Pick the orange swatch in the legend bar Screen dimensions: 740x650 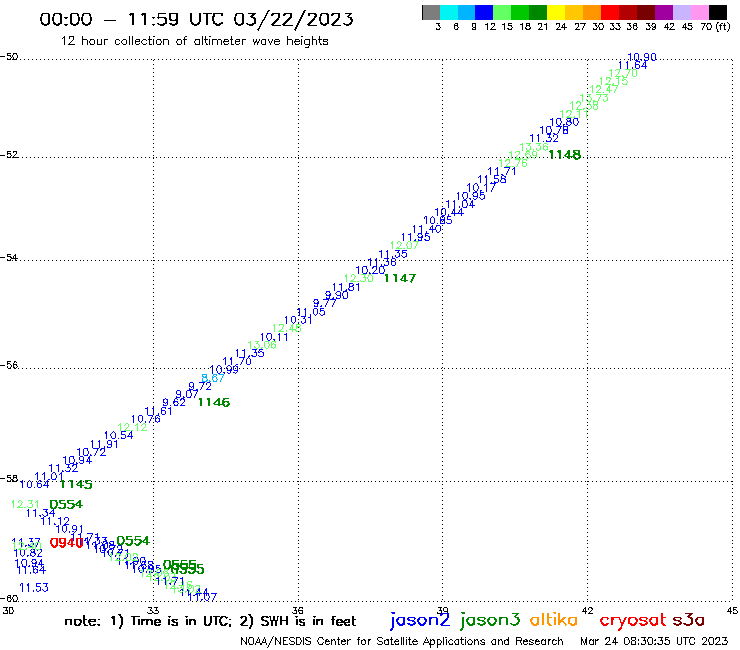(x=592, y=12)
